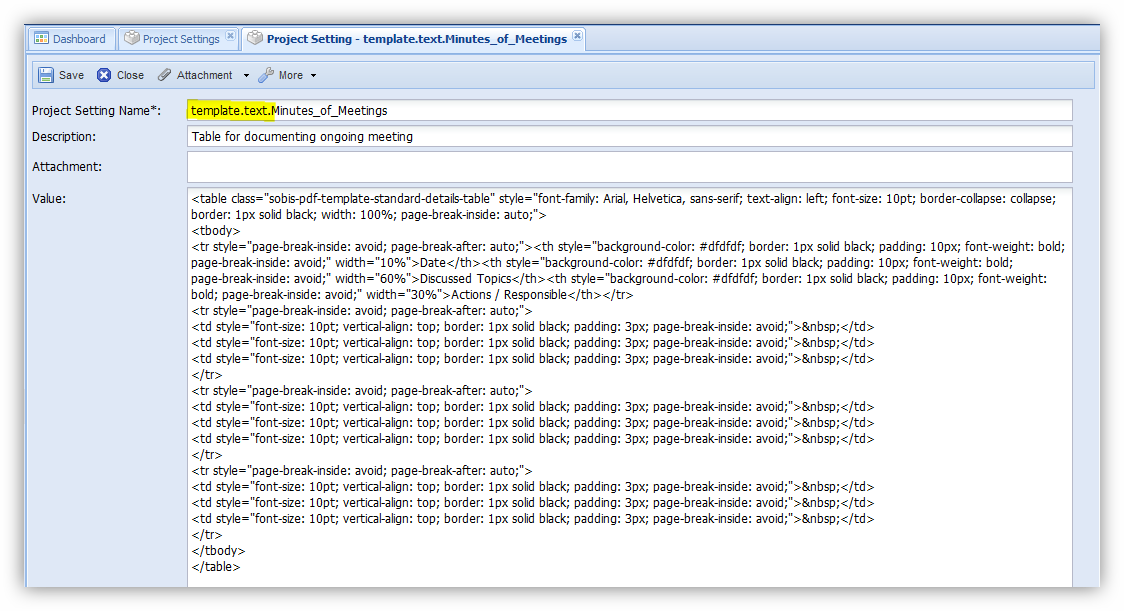Click the cube icon on Minutes_of_Meetings tab
1124x611 pixels.
point(255,39)
